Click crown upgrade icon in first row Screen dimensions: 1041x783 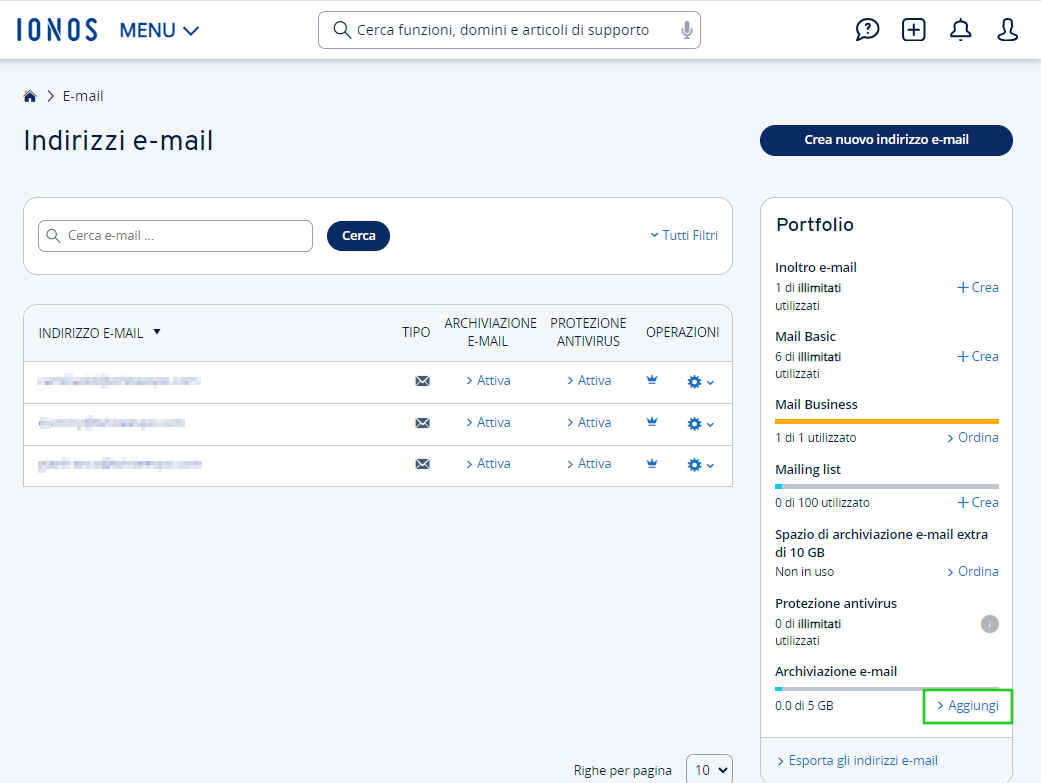pyautogui.click(x=652, y=380)
